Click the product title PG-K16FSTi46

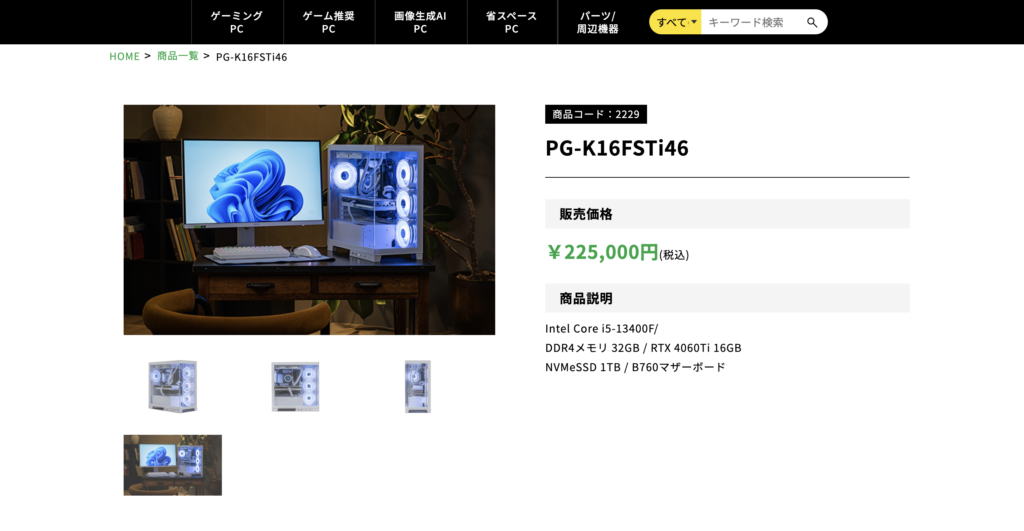click(616, 148)
